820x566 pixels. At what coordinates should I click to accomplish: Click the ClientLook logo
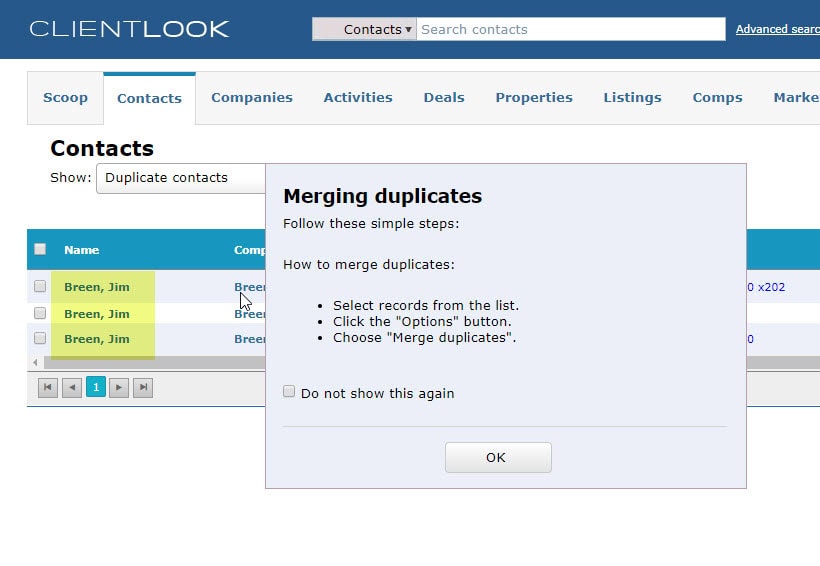129,29
